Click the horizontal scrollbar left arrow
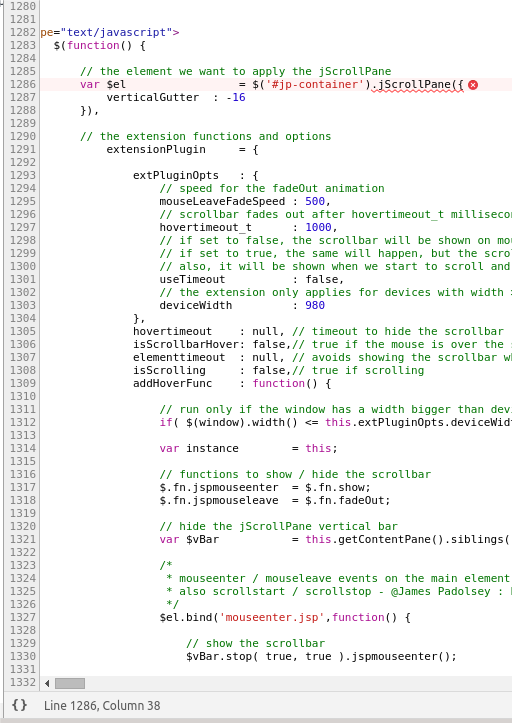512x723 pixels. click(47, 683)
